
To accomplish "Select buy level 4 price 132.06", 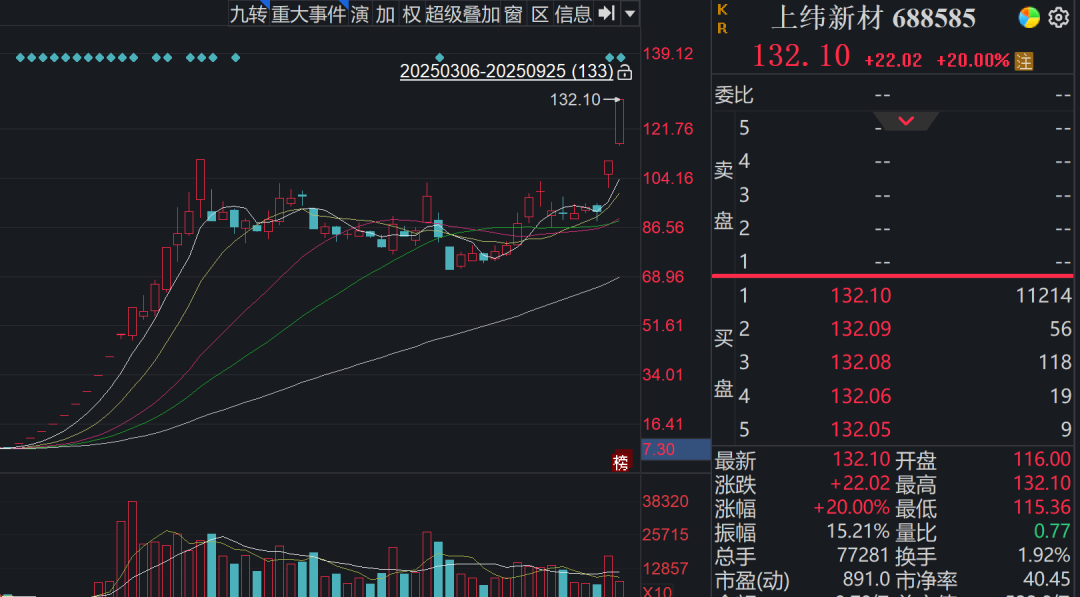I will pos(861,396).
